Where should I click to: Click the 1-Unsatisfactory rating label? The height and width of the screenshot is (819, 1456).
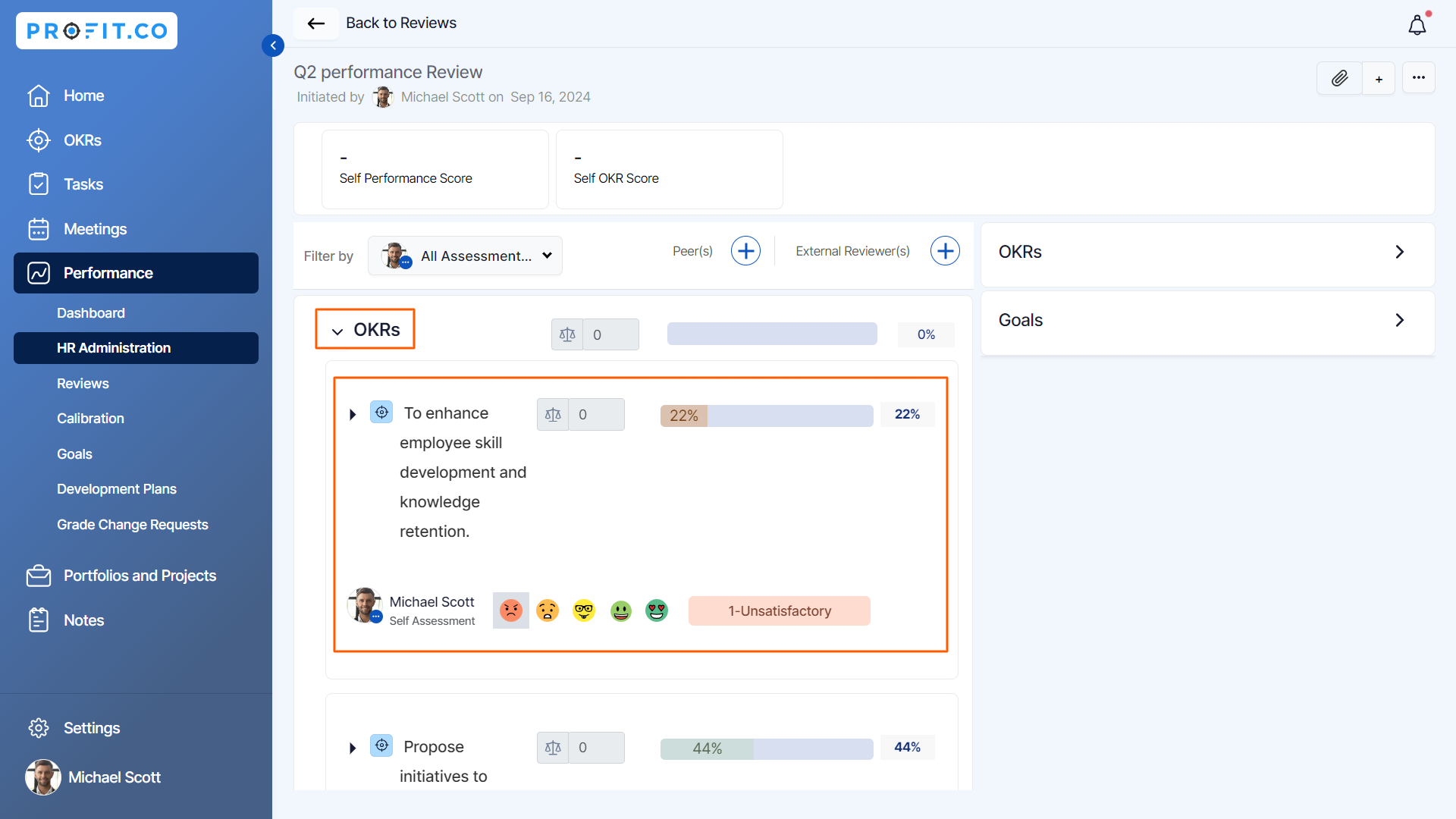[x=779, y=611]
